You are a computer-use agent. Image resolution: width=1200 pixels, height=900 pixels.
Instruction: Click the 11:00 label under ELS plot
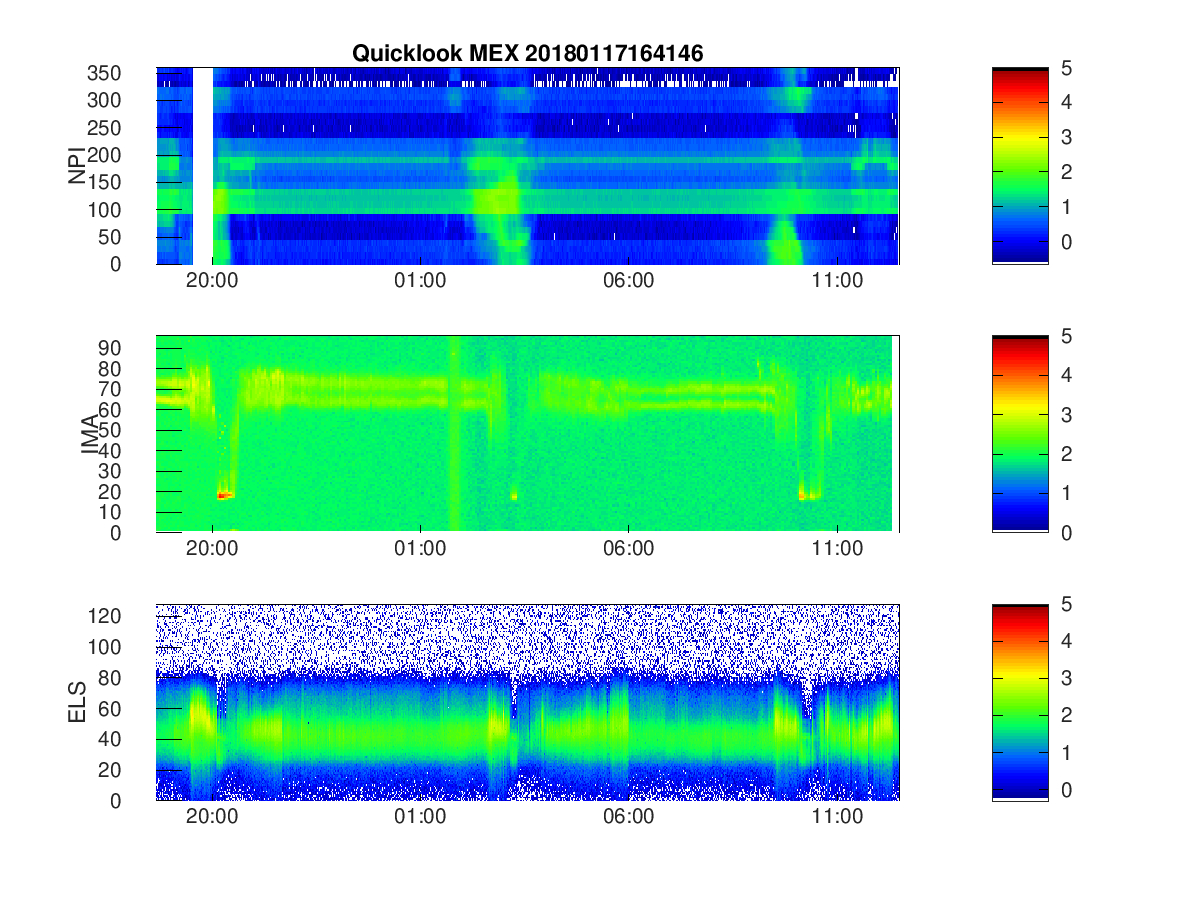(x=836, y=818)
